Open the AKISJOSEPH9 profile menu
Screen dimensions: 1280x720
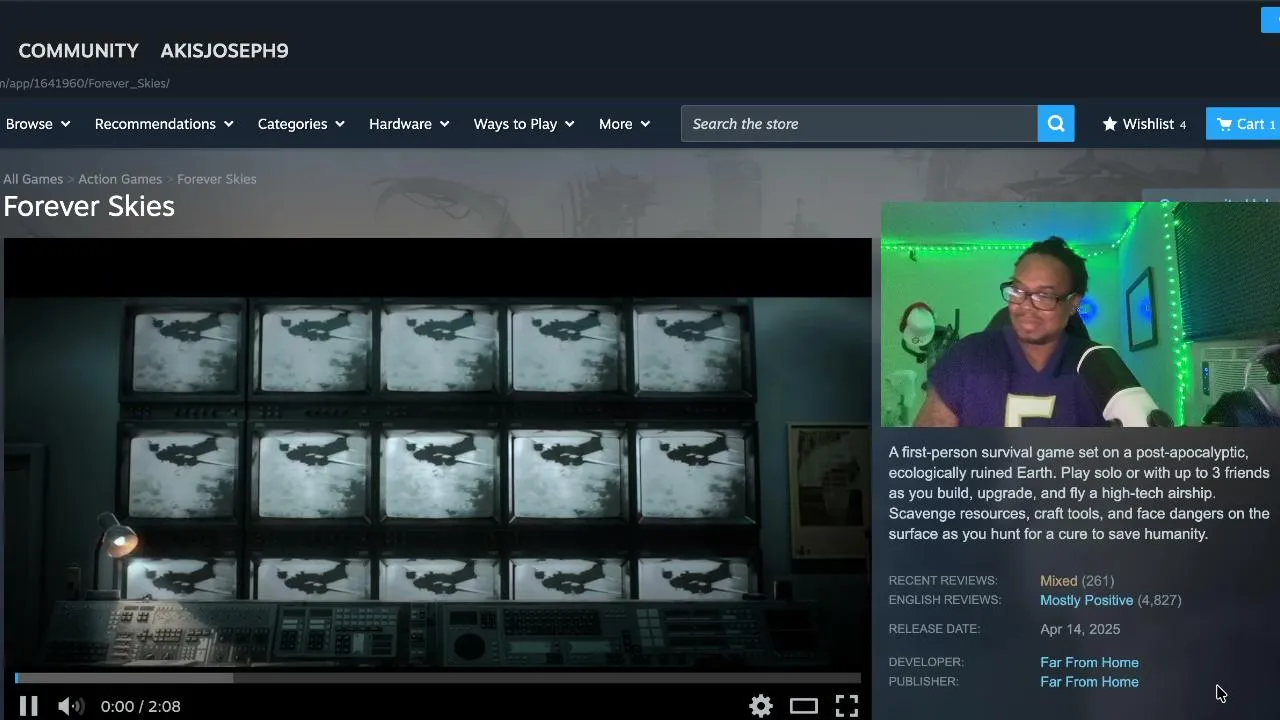click(x=224, y=51)
